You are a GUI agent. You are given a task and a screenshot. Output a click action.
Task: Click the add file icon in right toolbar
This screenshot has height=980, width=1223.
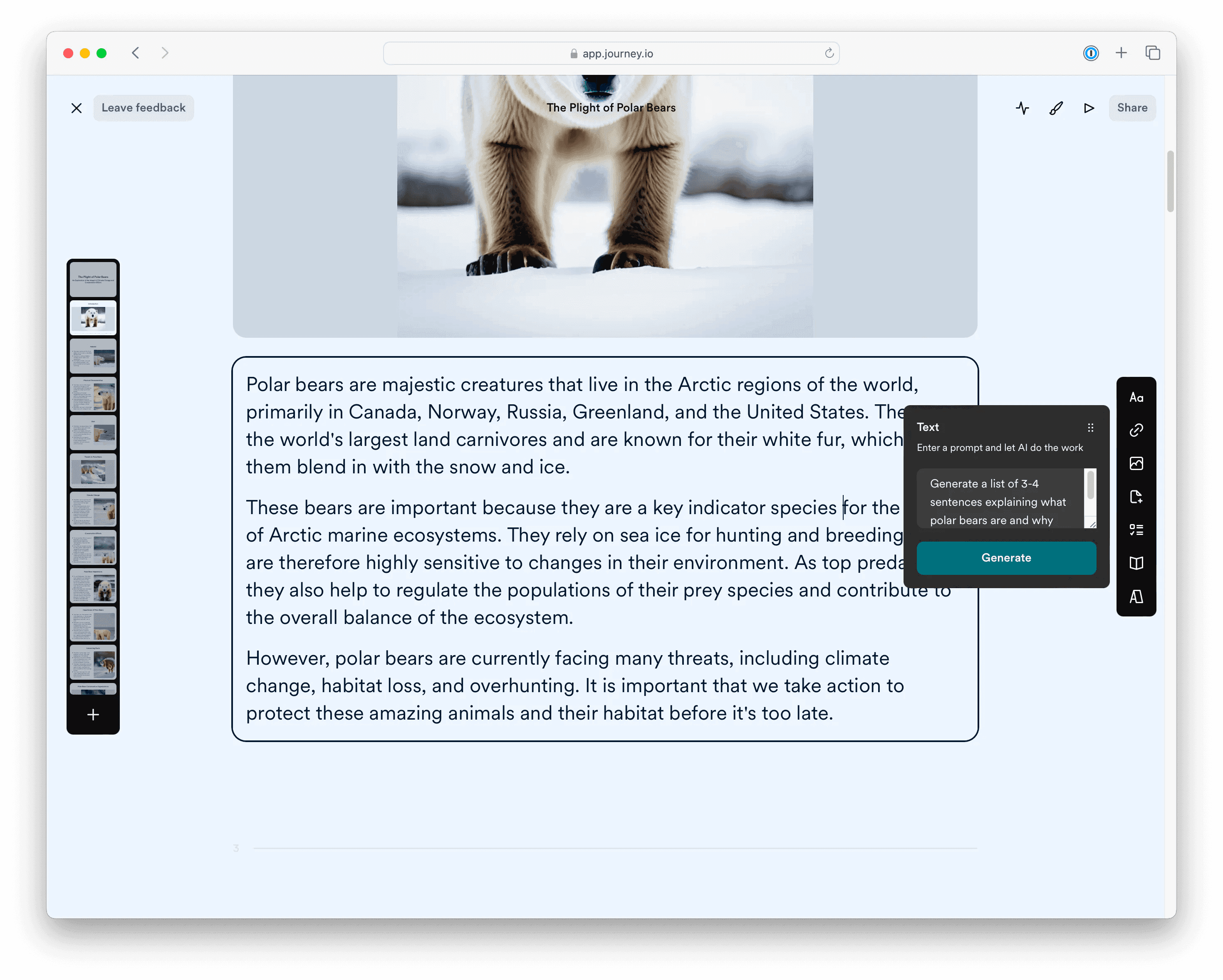pyautogui.click(x=1136, y=497)
